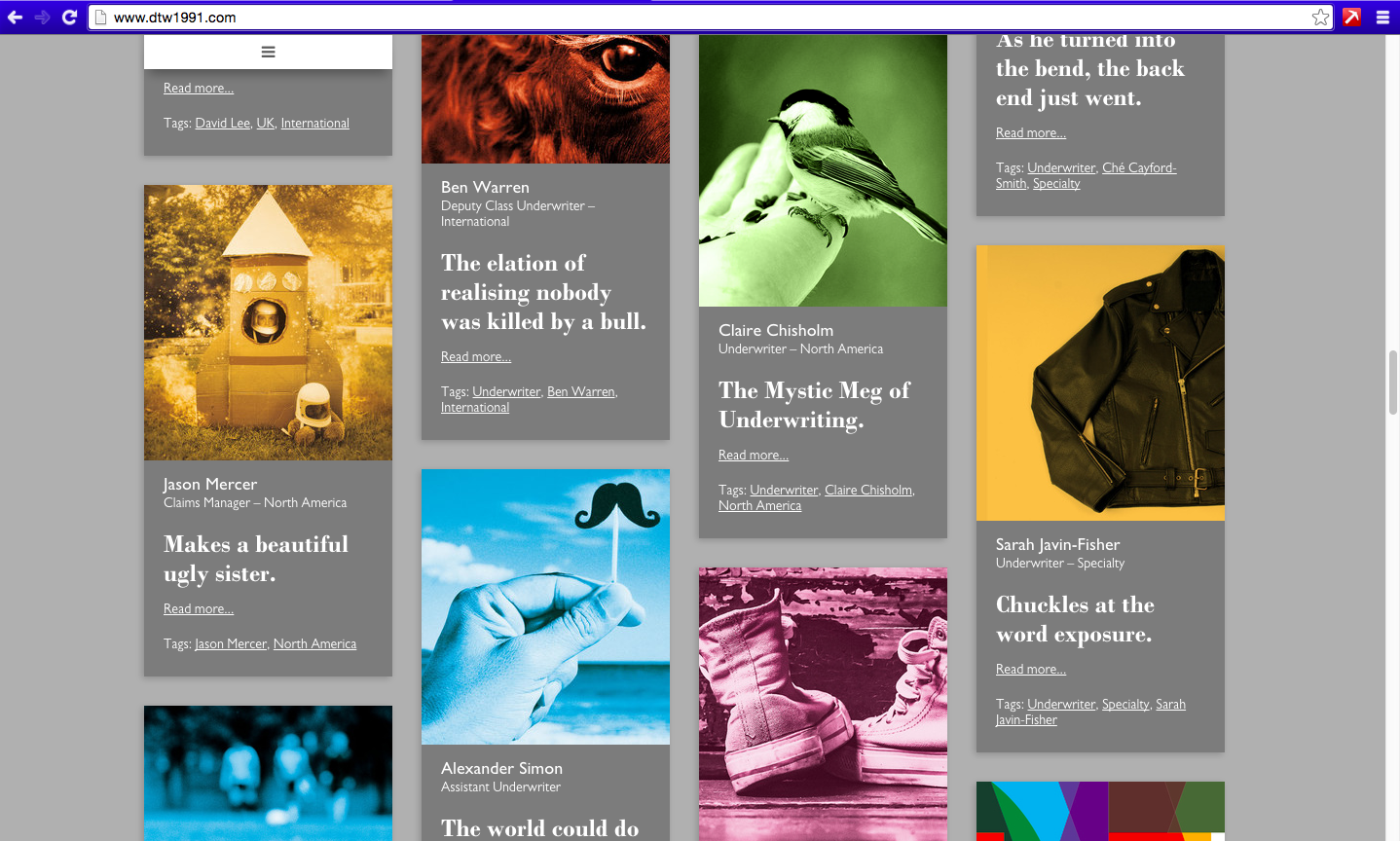Image resolution: width=1400 pixels, height=841 pixels.
Task: Click headline Chuckles at the word exposure
Action: [1075, 619]
